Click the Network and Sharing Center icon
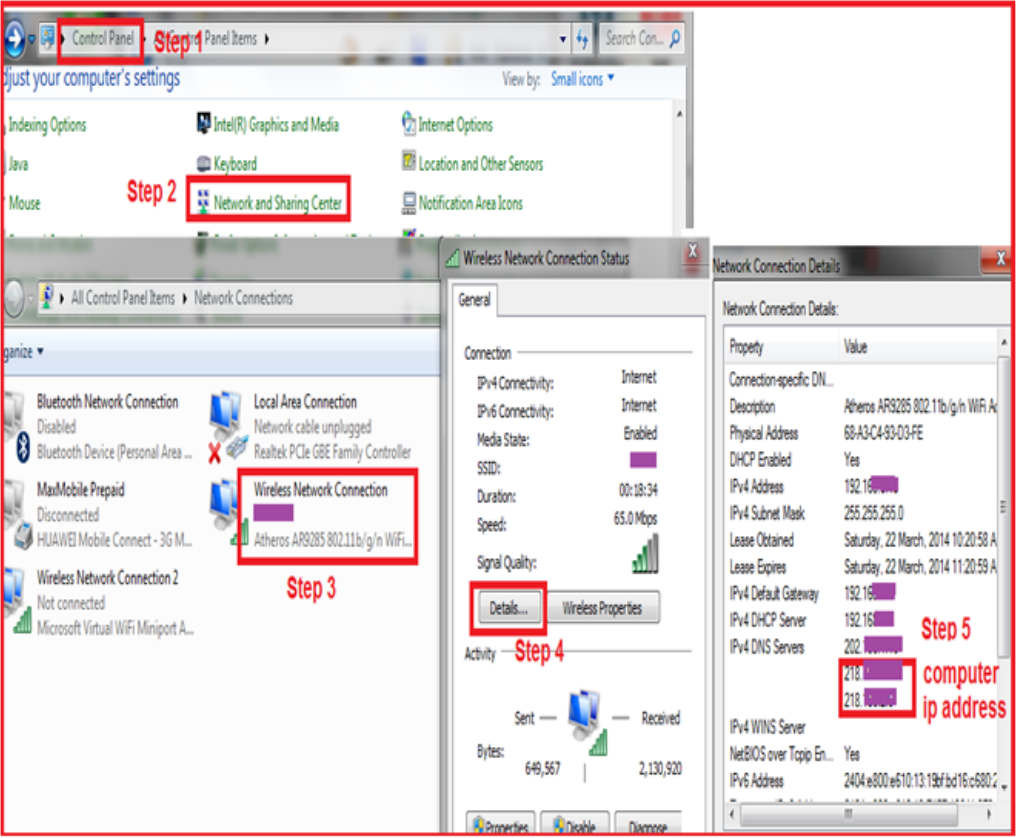Viewport: 1016px width, 838px height. pyautogui.click(x=204, y=203)
